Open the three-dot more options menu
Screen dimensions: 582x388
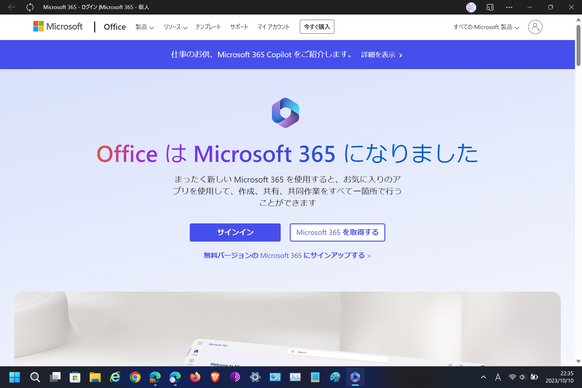(x=509, y=7)
